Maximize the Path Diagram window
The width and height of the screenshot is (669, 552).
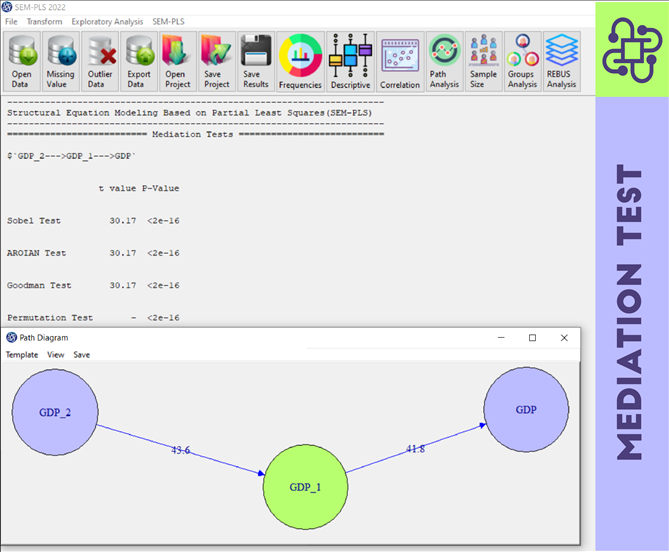coord(532,337)
